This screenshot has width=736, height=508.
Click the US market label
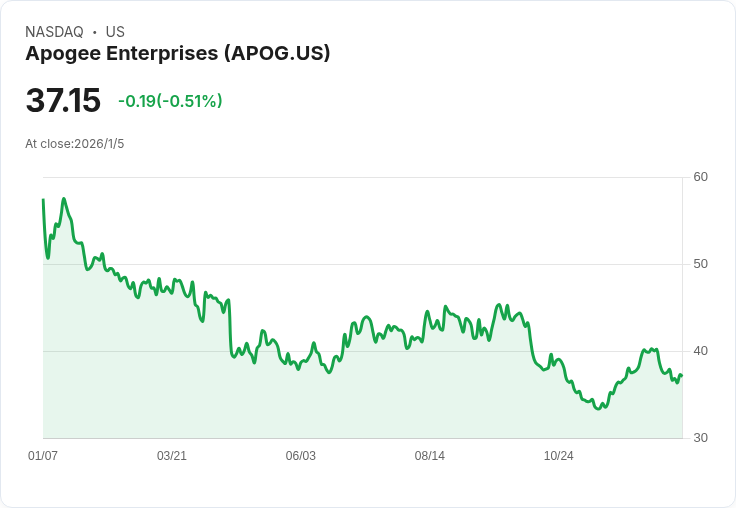[x=115, y=32]
